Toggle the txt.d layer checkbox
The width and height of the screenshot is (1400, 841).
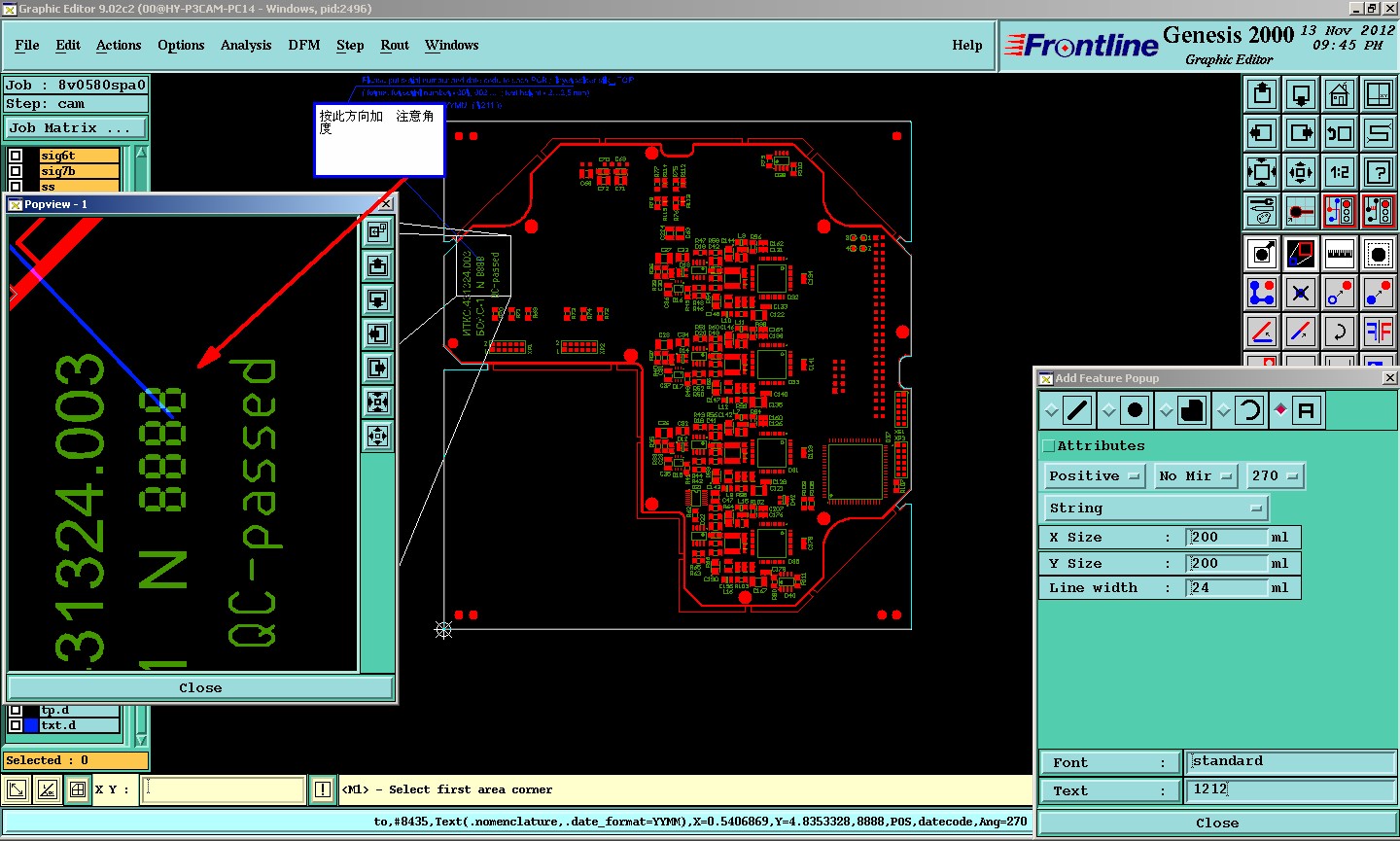pyautogui.click(x=16, y=725)
